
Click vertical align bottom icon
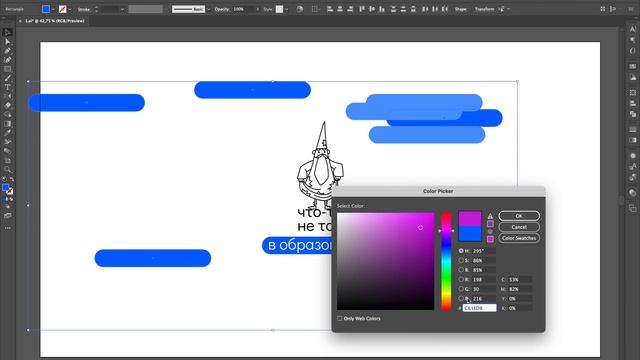coord(382,9)
